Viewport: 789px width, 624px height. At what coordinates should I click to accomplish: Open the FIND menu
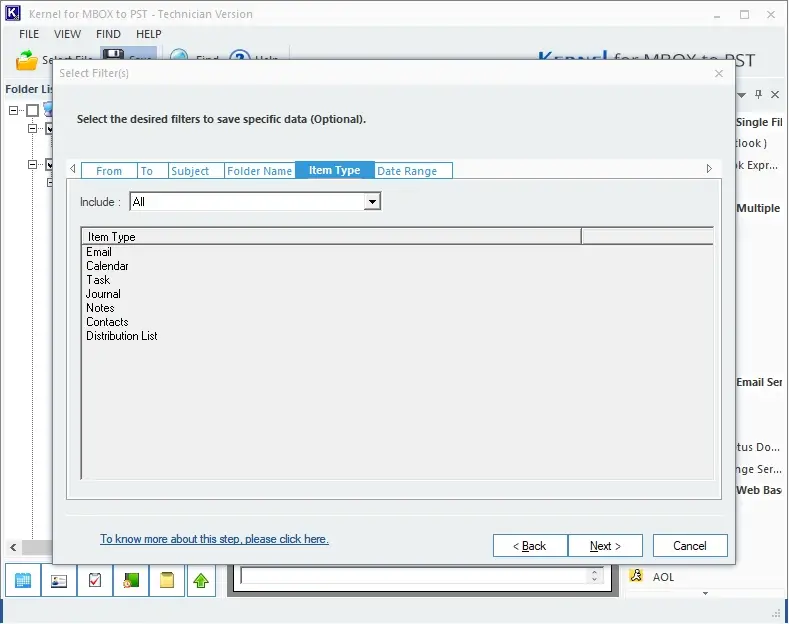(108, 34)
